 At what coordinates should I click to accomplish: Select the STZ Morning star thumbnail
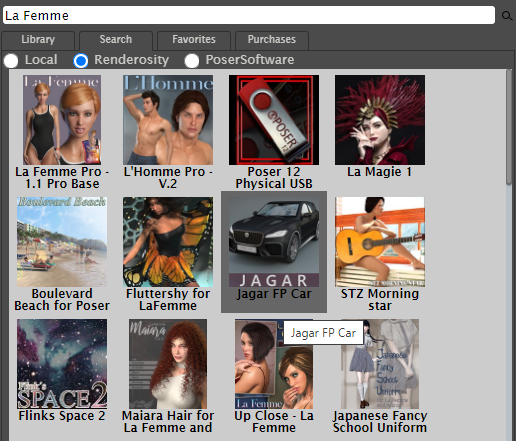click(x=380, y=242)
